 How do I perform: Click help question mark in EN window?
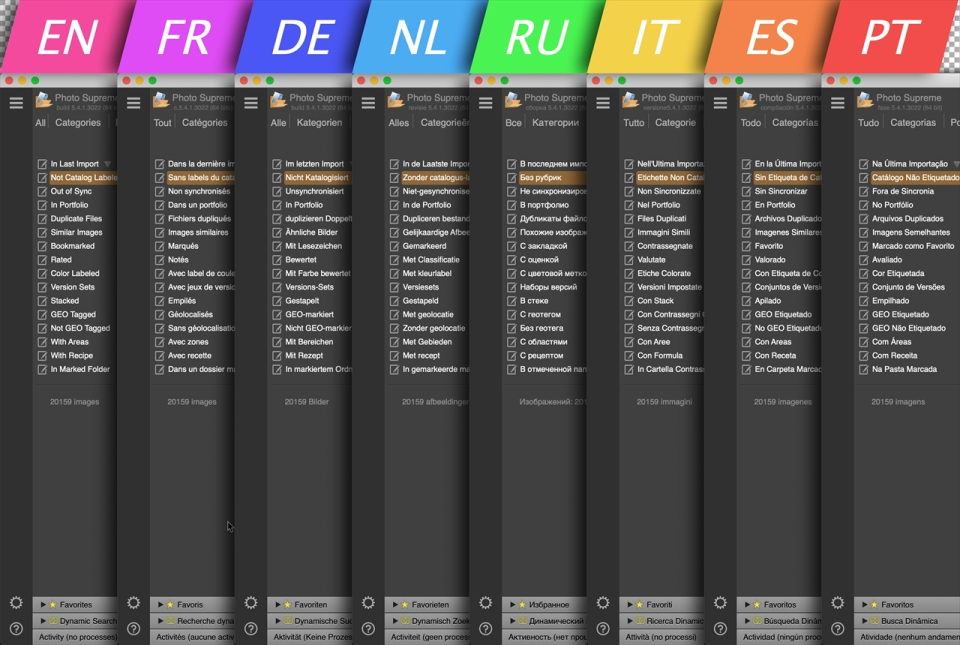click(17, 628)
